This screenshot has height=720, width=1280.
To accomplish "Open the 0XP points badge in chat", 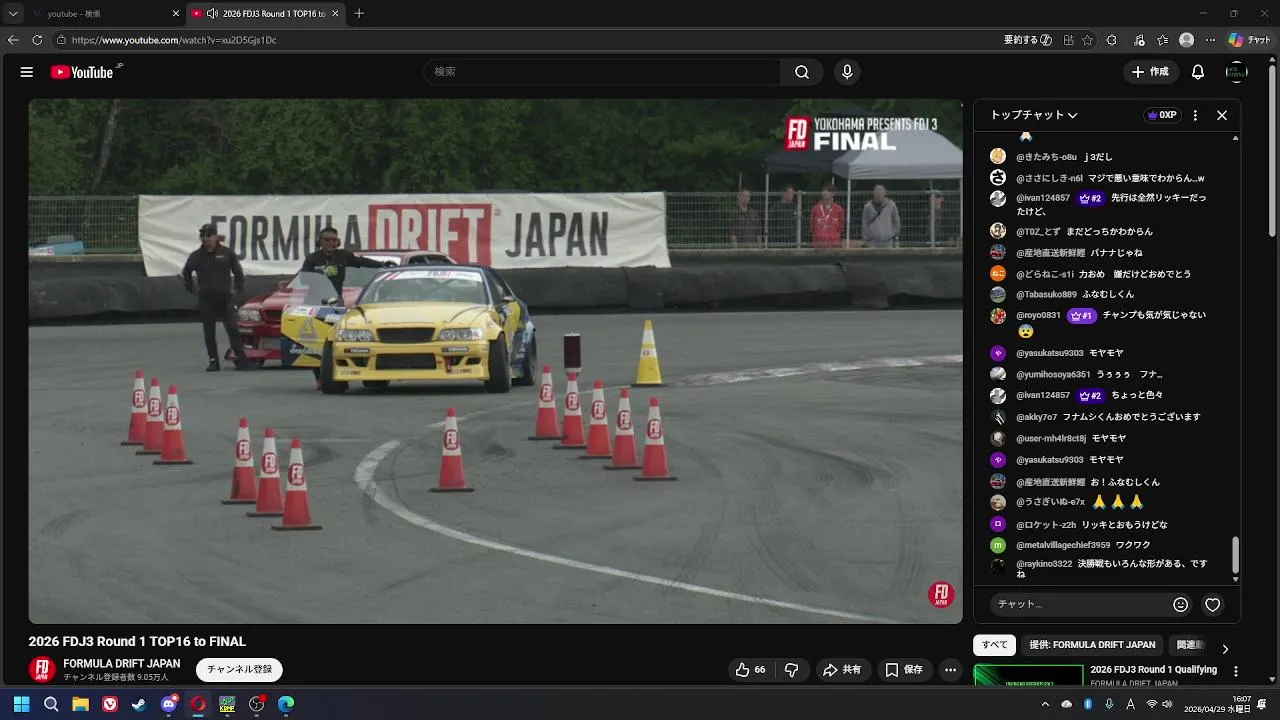I will [x=1162, y=115].
